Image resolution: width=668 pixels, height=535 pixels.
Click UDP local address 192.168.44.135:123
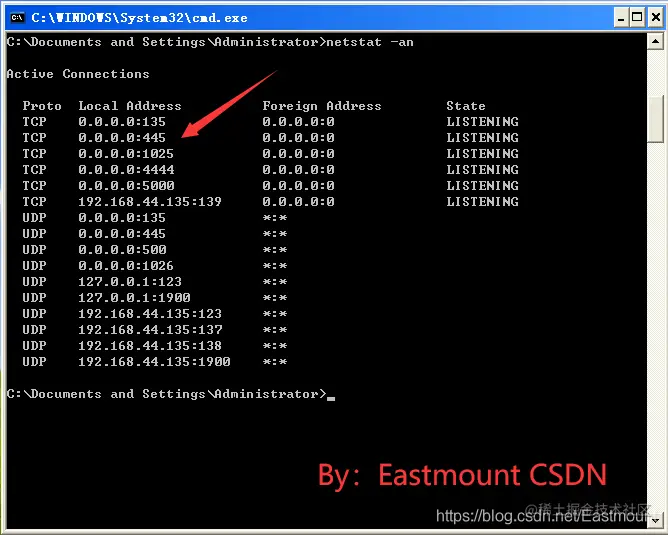tap(150, 314)
